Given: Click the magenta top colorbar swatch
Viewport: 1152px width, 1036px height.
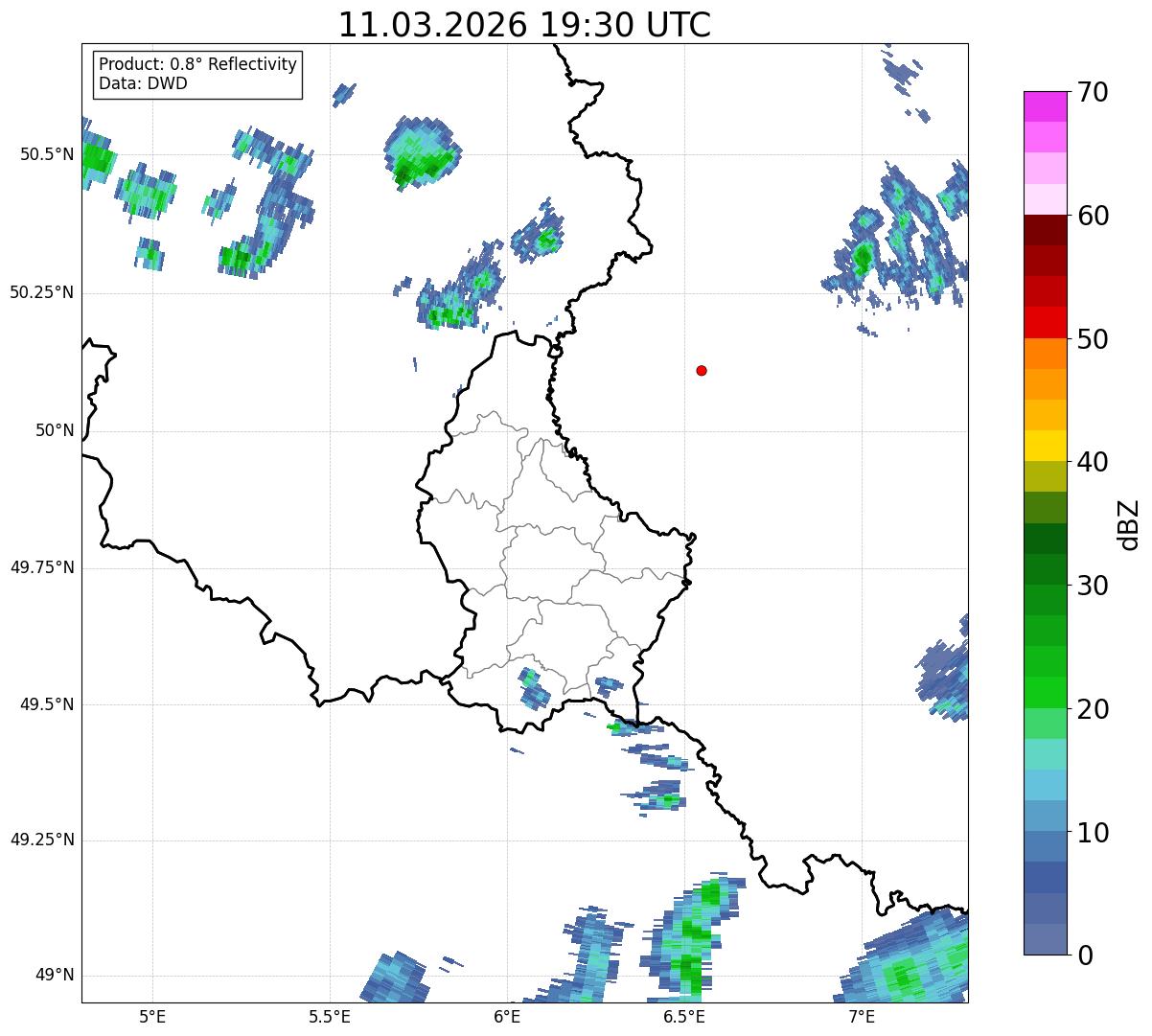Looking at the screenshot, I should click(1044, 106).
